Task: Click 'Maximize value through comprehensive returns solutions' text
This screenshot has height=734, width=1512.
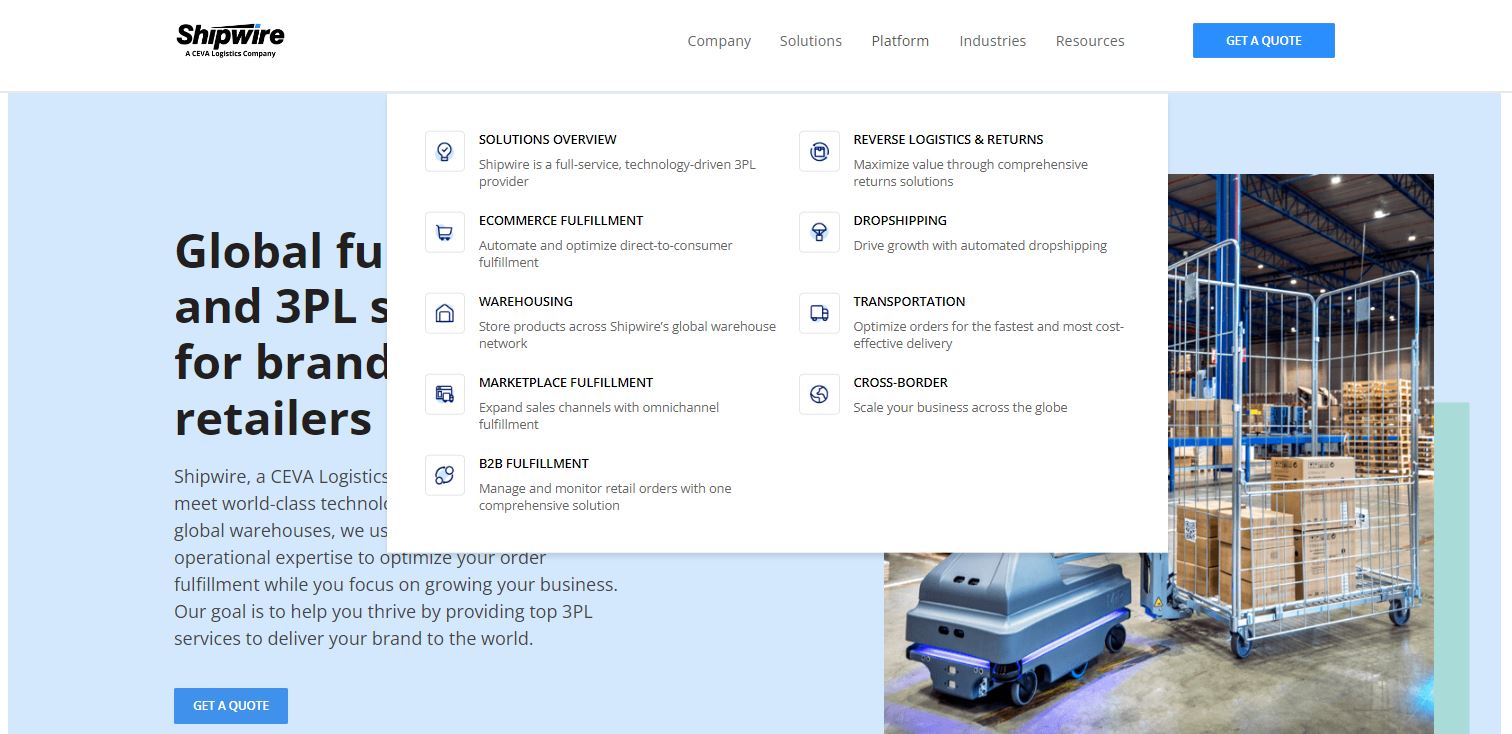Action: 970,173
